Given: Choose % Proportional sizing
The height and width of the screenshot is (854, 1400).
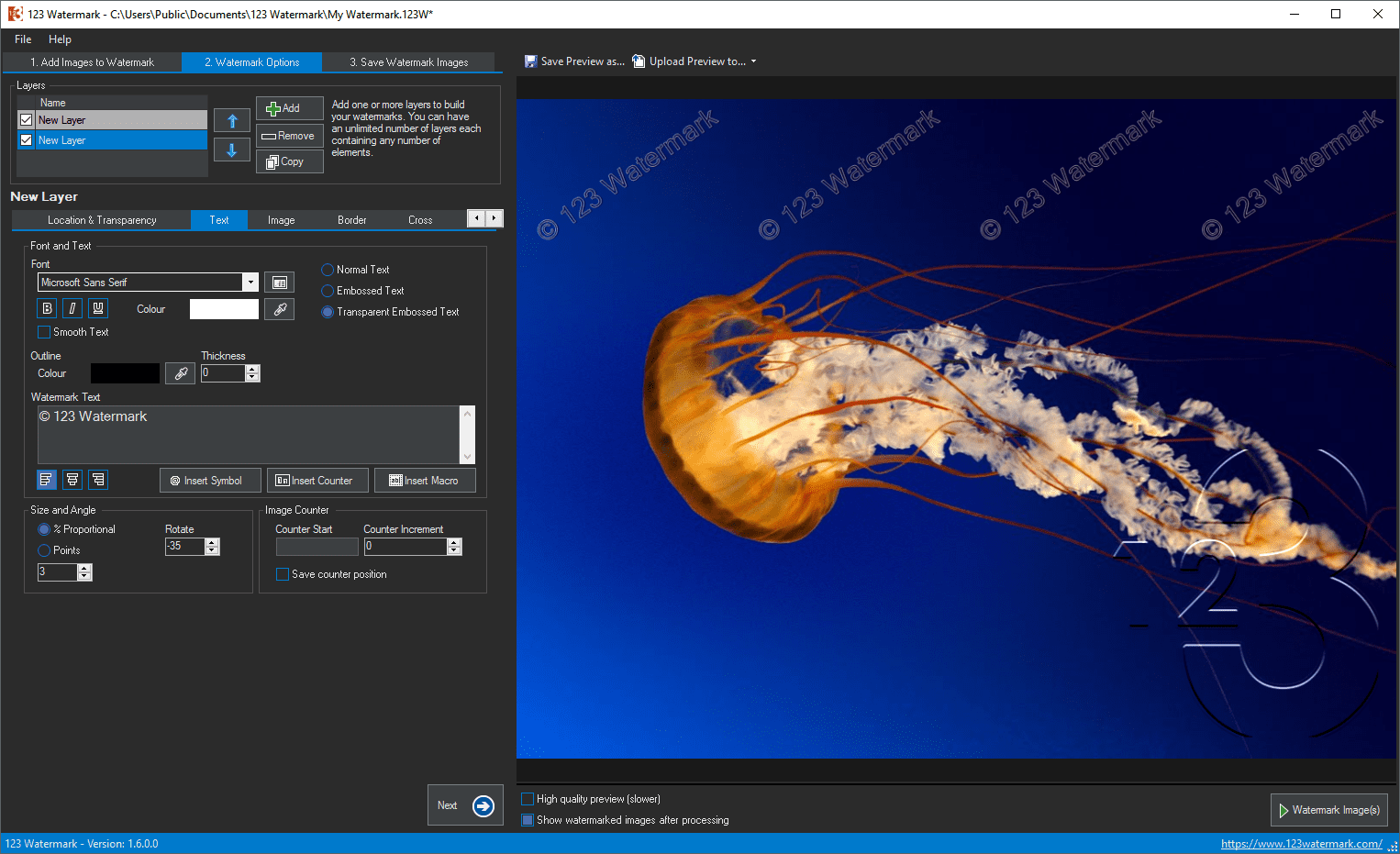Looking at the screenshot, I should [44, 529].
